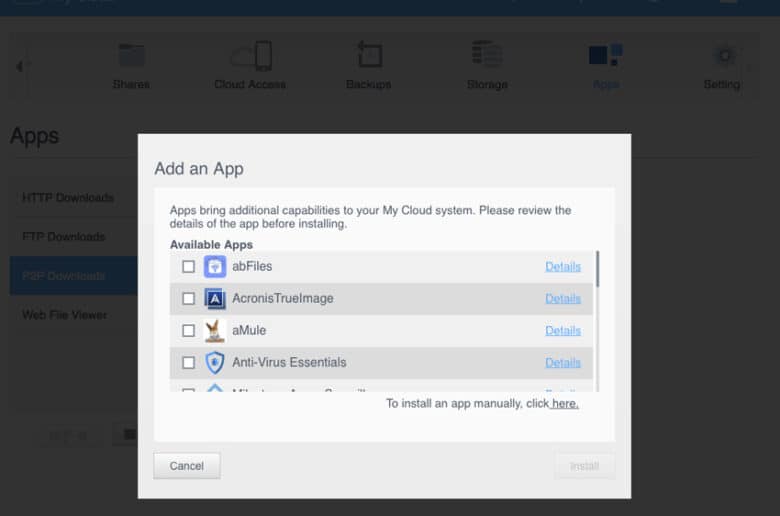
Task: Open the Shares icon in navigation
Action: (x=131, y=55)
